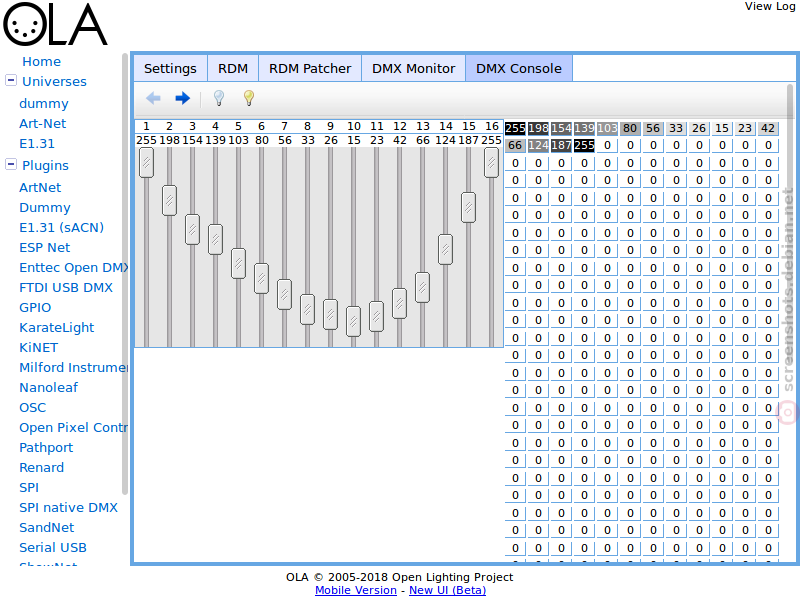
Task: Select the Art-Net universe
Action: pyautogui.click(x=43, y=123)
